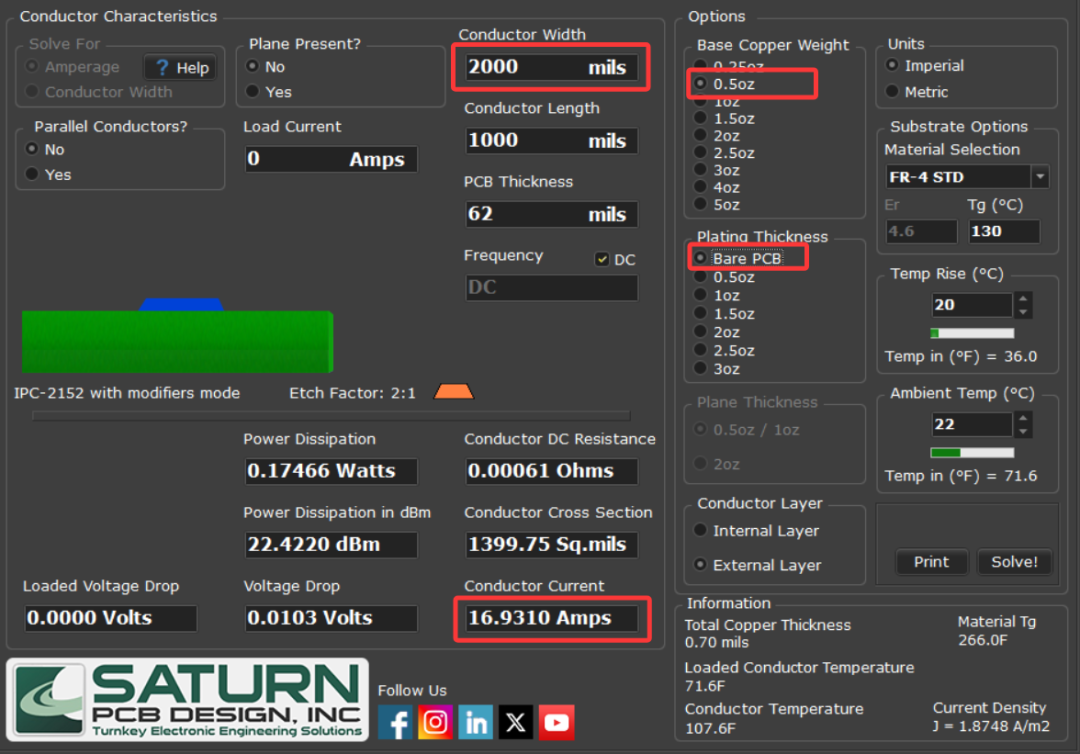Click the Facebook icon under Follow Us
This screenshot has width=1080, height=754.
395,722
